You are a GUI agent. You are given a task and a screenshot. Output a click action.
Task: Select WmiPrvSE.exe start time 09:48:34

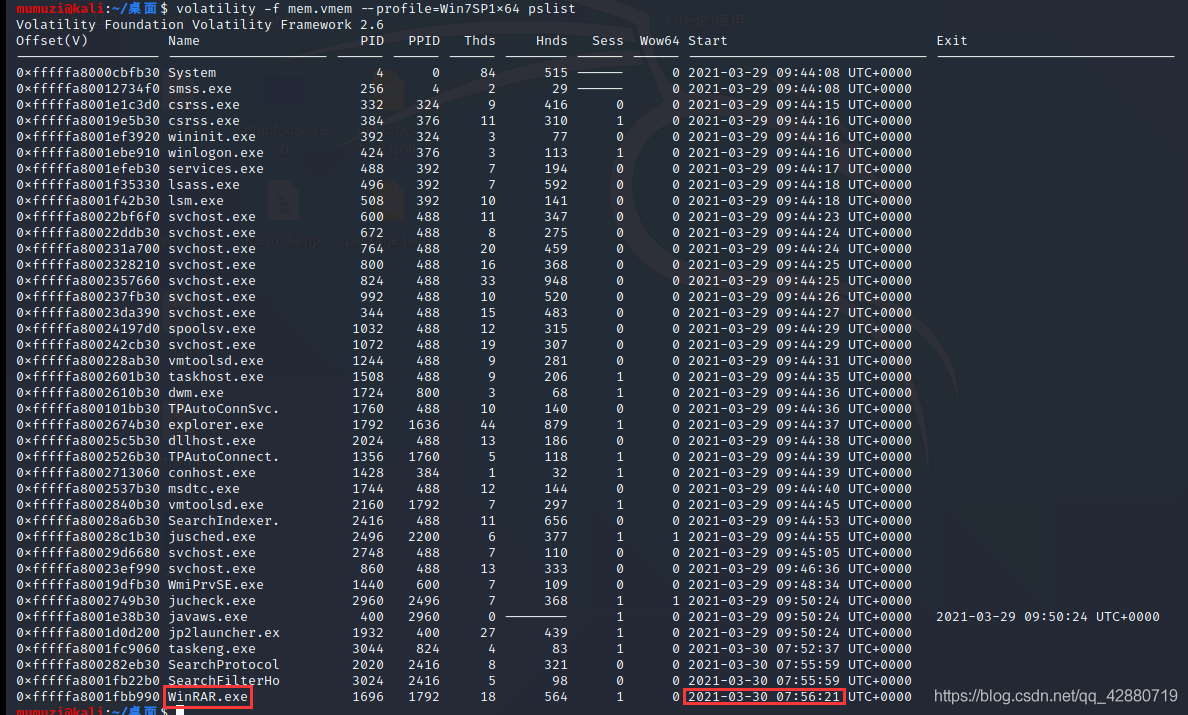[x=808, y=585]
